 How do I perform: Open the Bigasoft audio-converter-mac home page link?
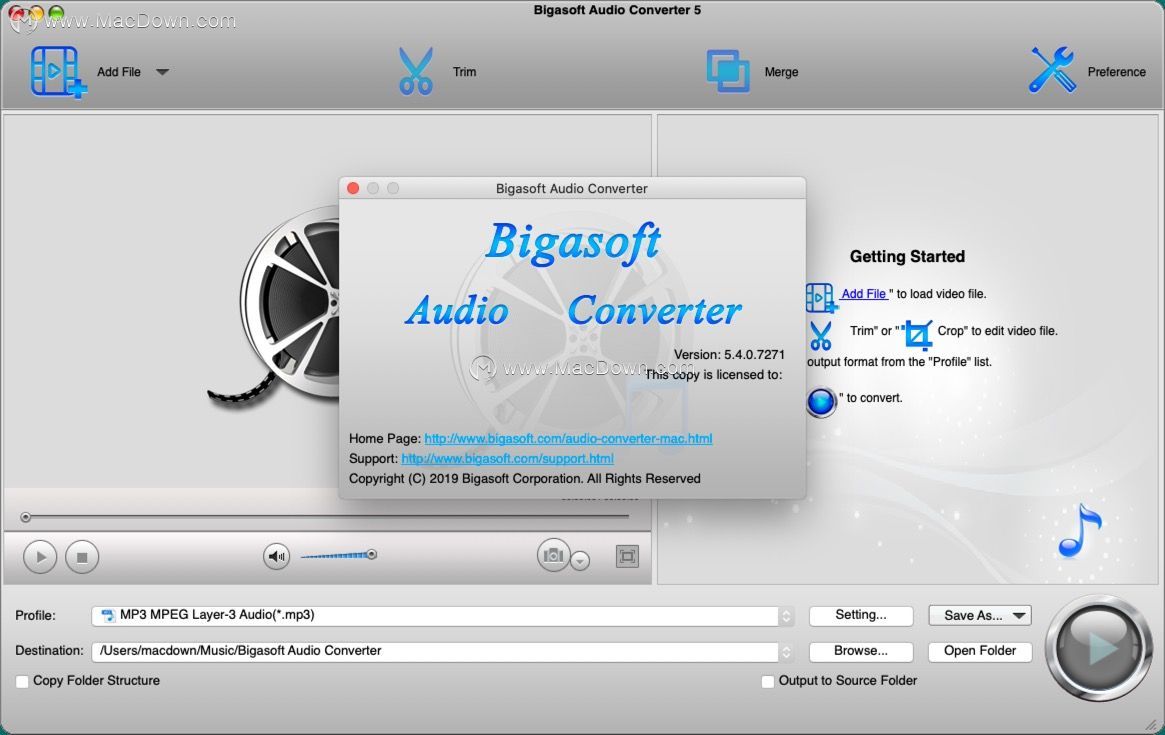[x=568, y=438]
